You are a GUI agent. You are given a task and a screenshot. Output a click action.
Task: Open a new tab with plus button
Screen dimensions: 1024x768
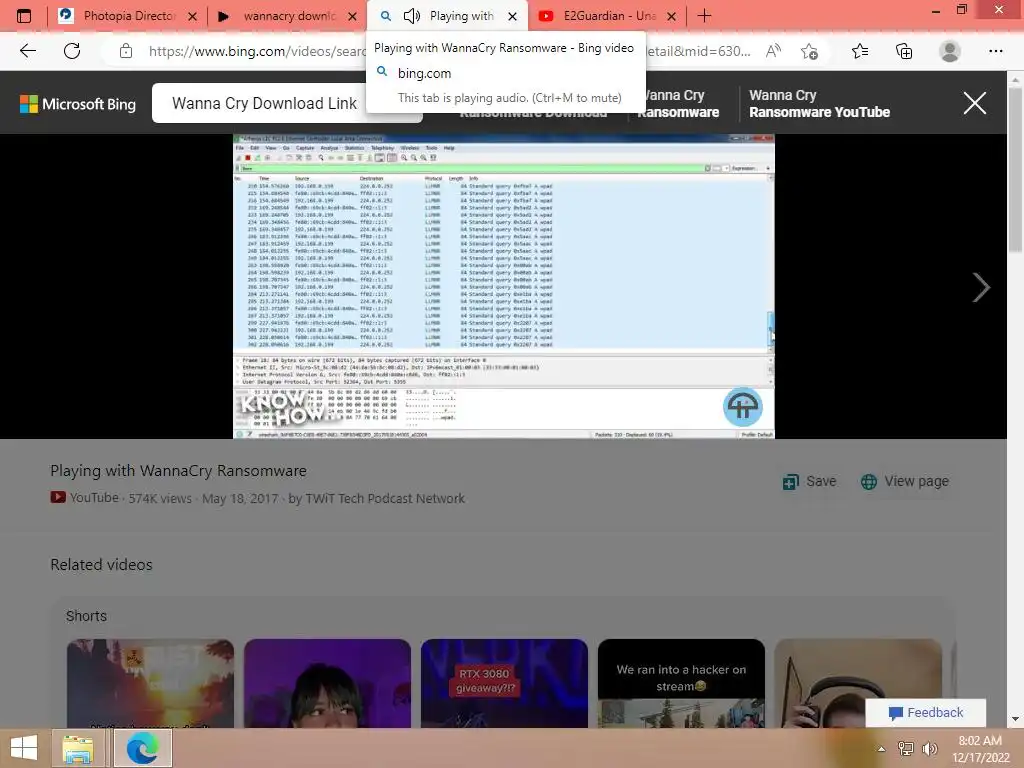pos(704,16)
